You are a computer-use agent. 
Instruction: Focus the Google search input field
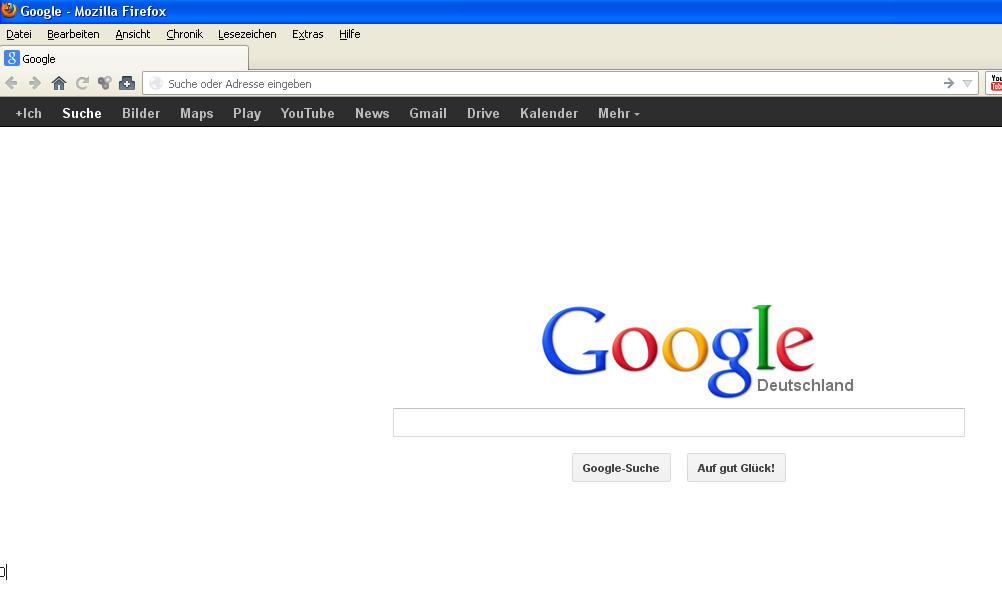(679, 422)
